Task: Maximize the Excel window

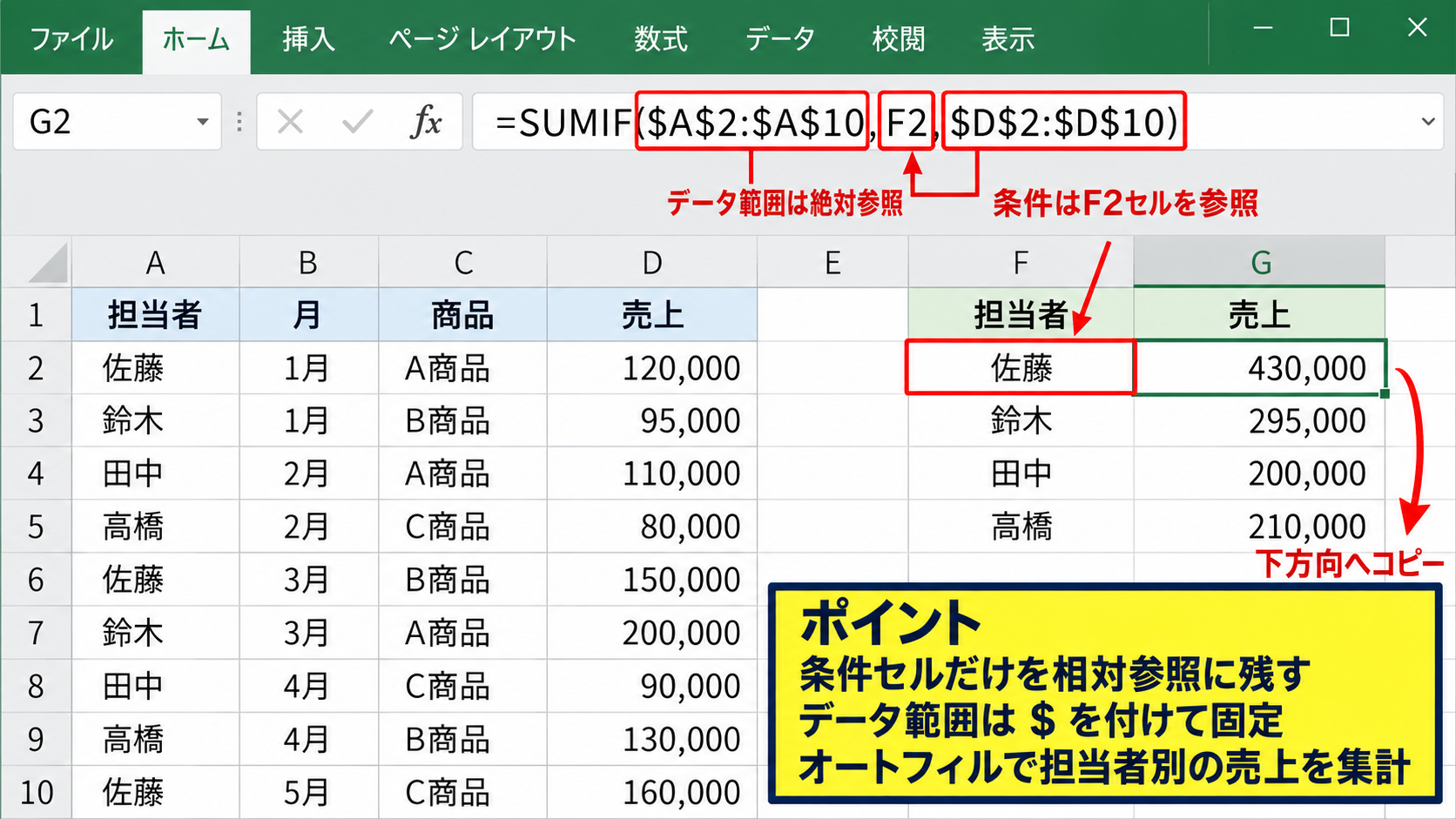Action: [1340, 28]
